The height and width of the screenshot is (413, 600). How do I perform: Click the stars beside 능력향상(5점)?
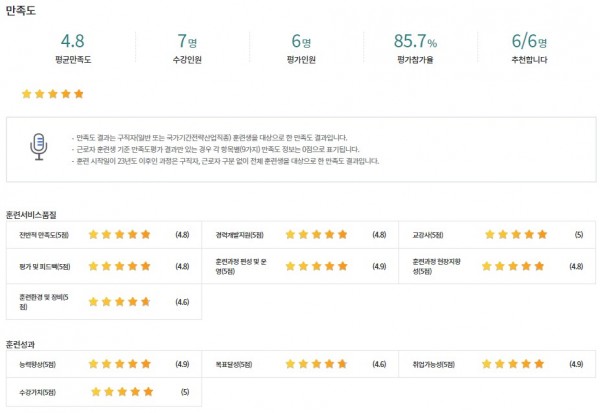119,364
